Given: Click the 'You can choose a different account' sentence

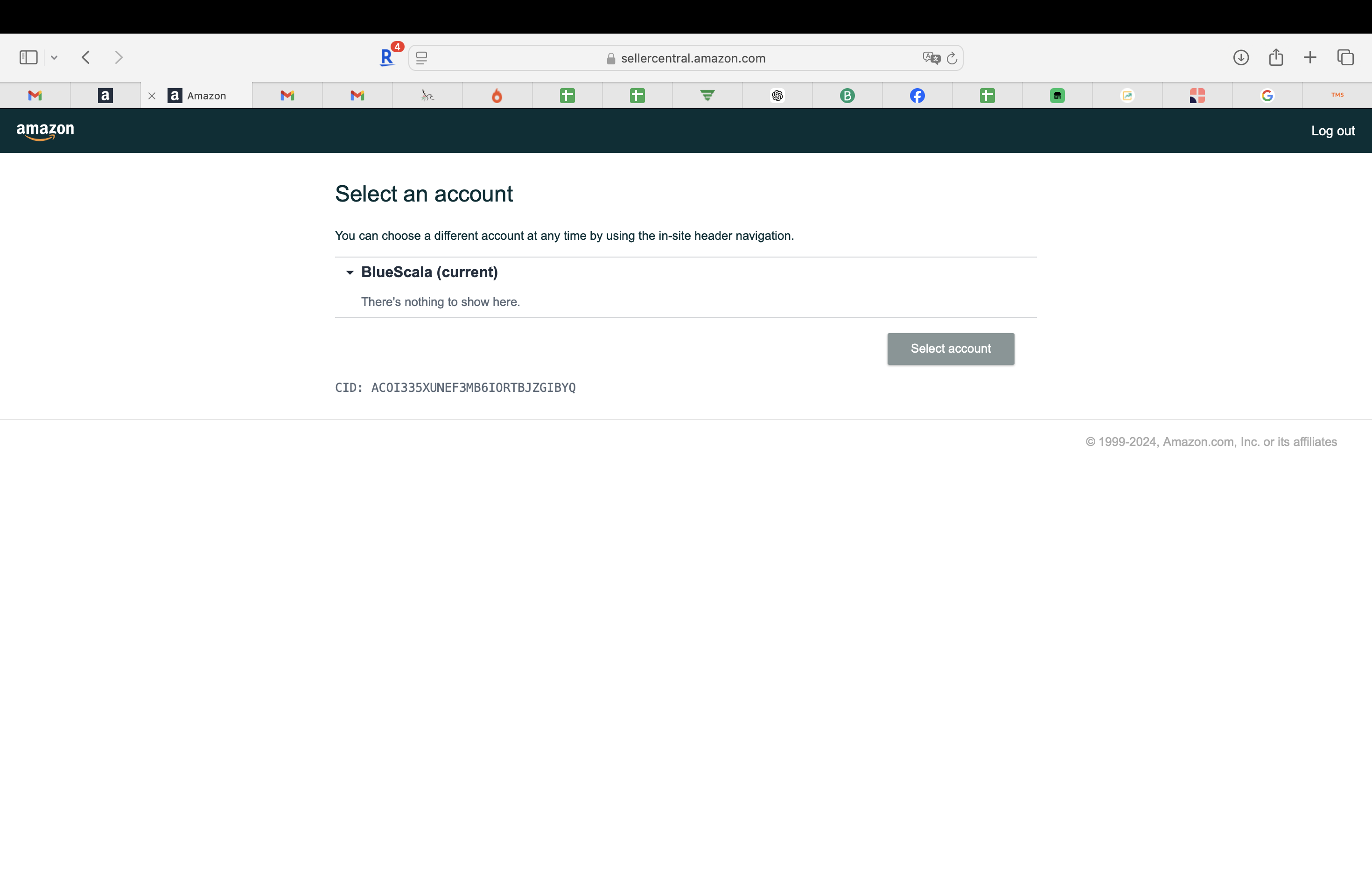Looking at the screenshot, I should (x=564, y=236).
